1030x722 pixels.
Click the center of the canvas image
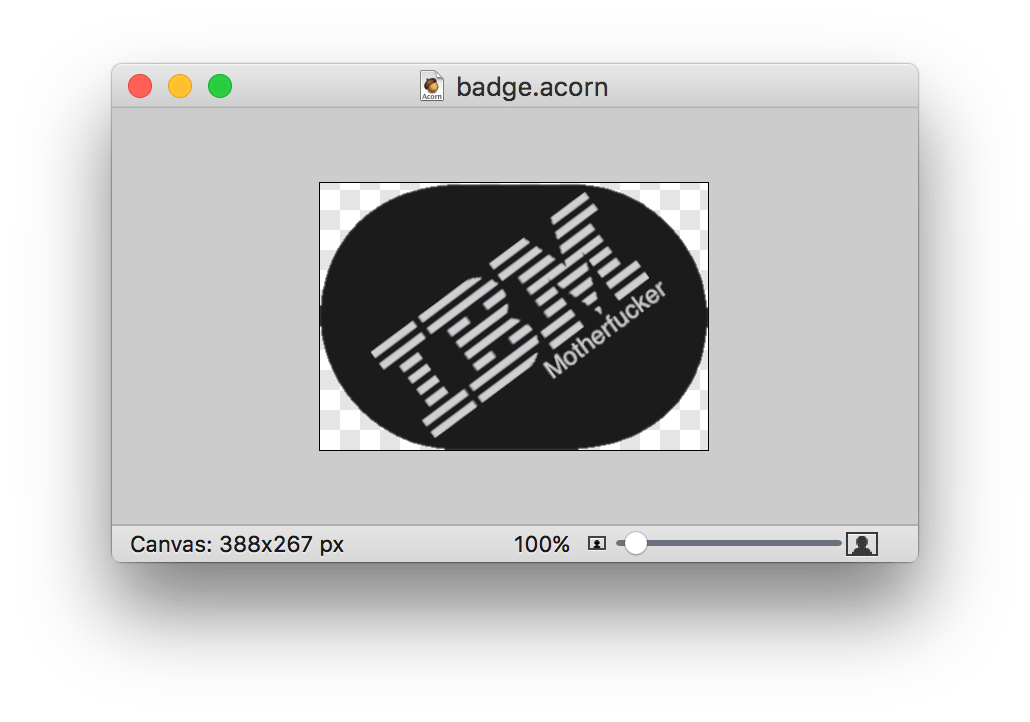click(513, 316)
